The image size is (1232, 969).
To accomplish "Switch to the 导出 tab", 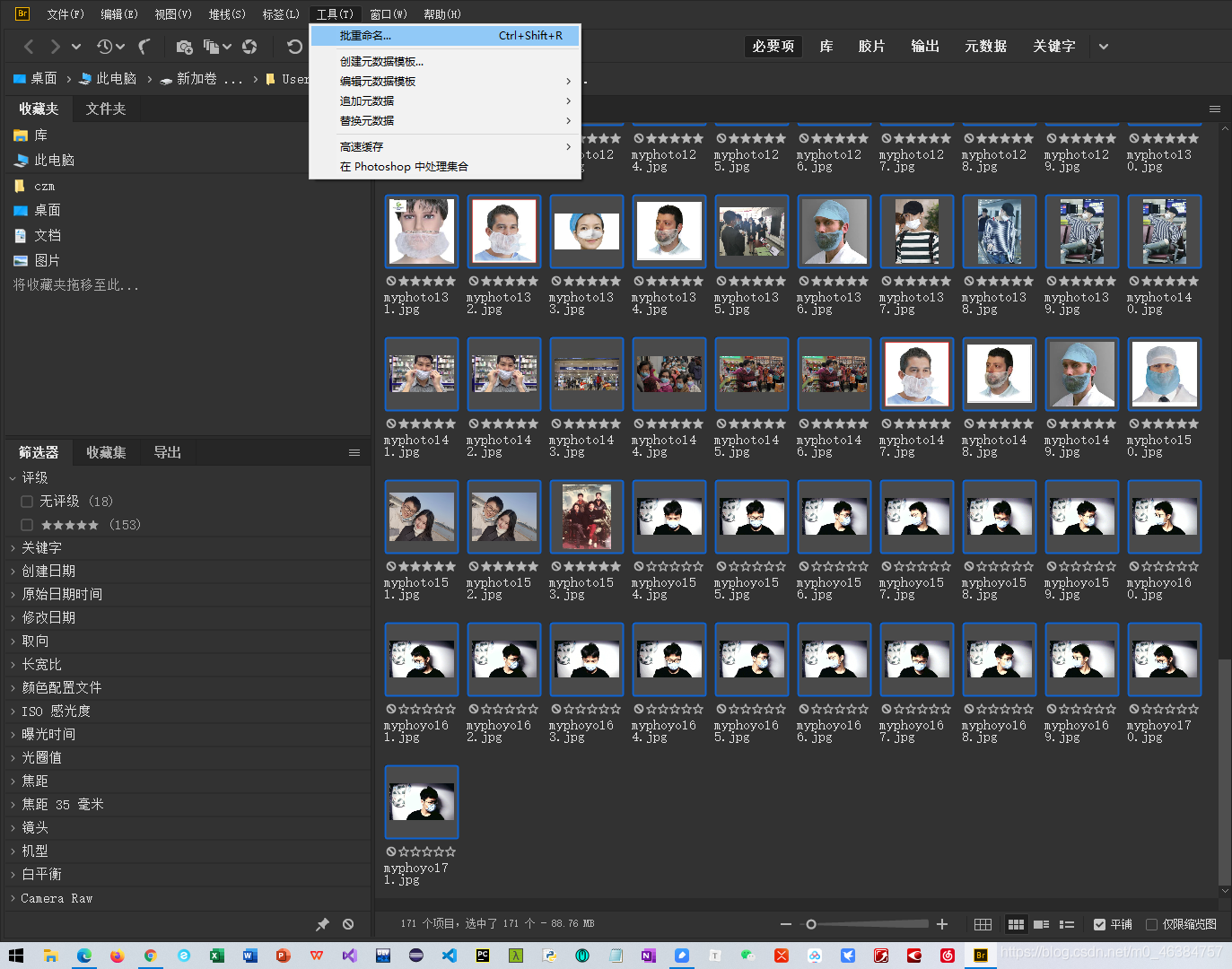I will (x=168, y=453).
